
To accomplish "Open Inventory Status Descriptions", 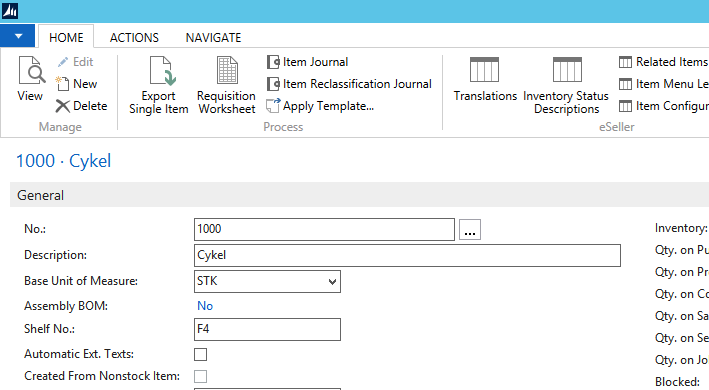I will (566, 85).
